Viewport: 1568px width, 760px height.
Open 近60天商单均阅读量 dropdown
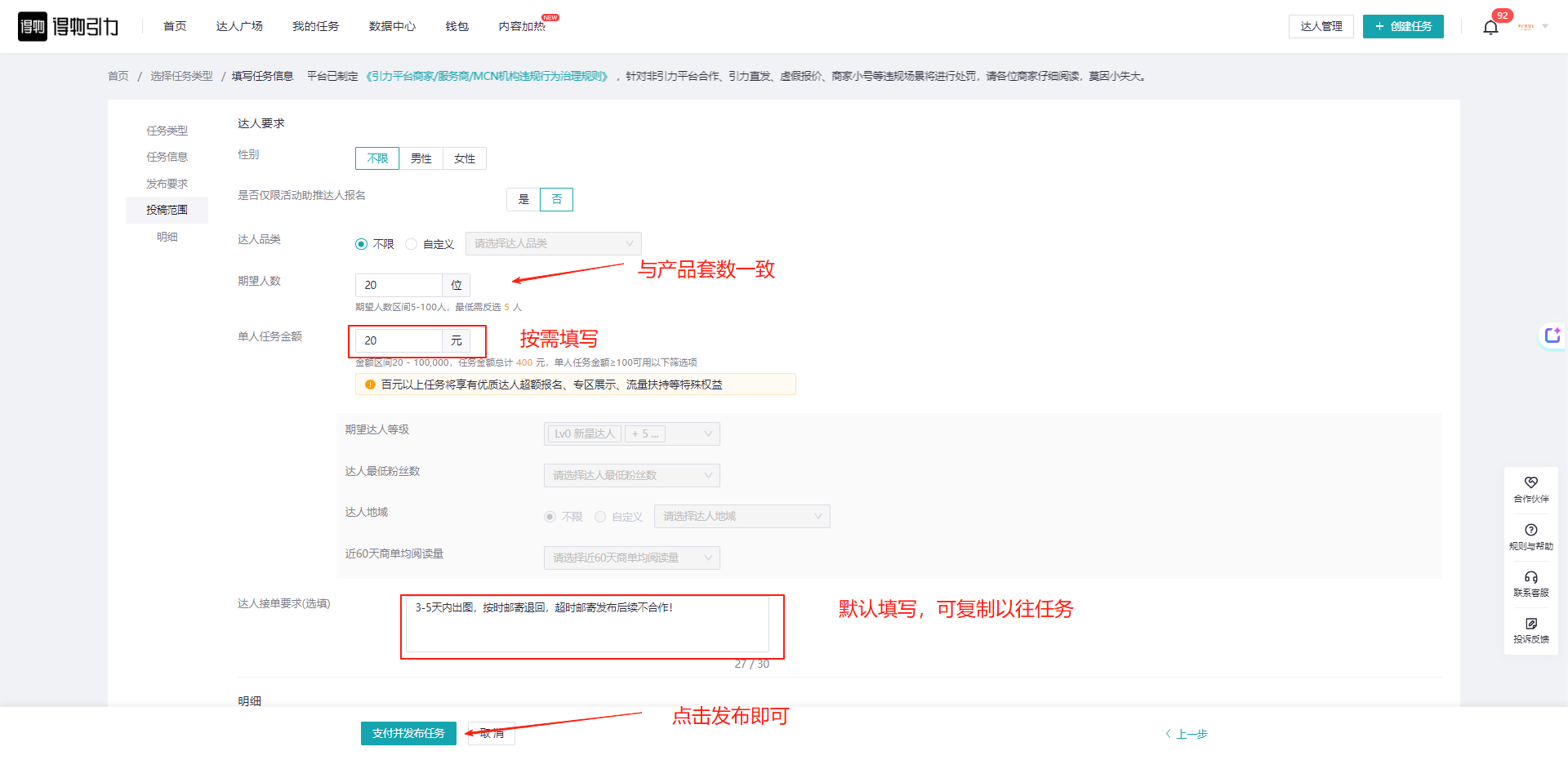pyautogui.click(x=631, y=558)
